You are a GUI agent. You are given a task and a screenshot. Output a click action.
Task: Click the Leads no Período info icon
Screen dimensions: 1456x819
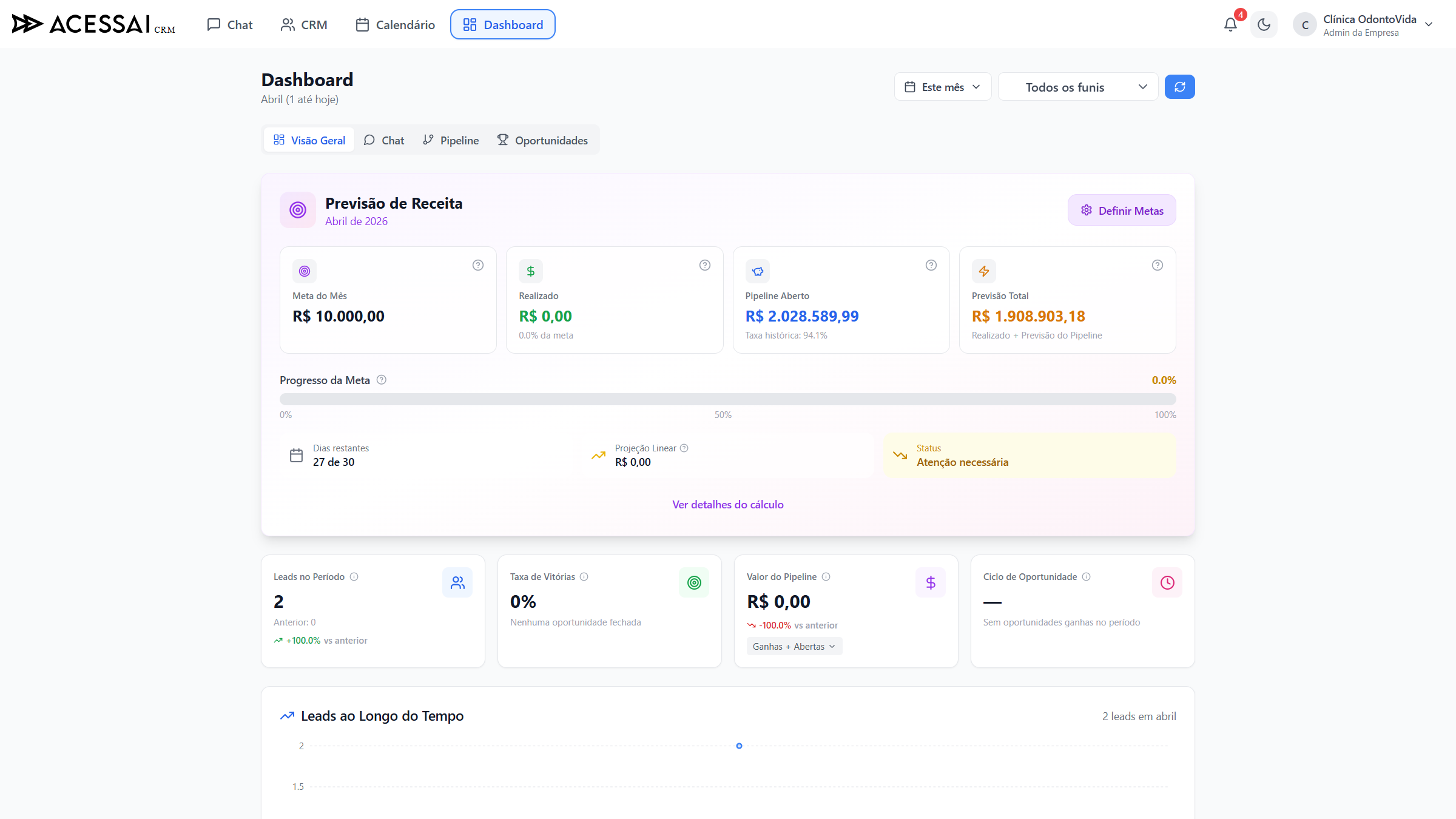354,576
